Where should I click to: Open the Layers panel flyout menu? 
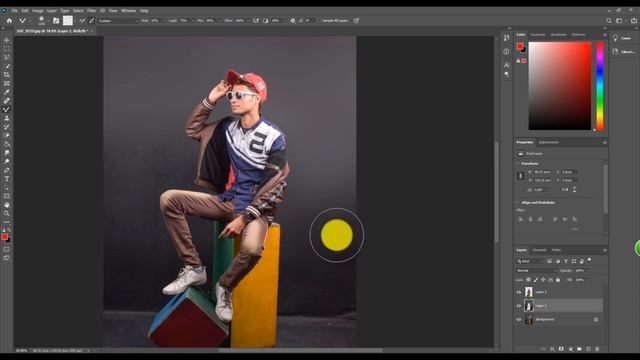(x=604, y=250)
